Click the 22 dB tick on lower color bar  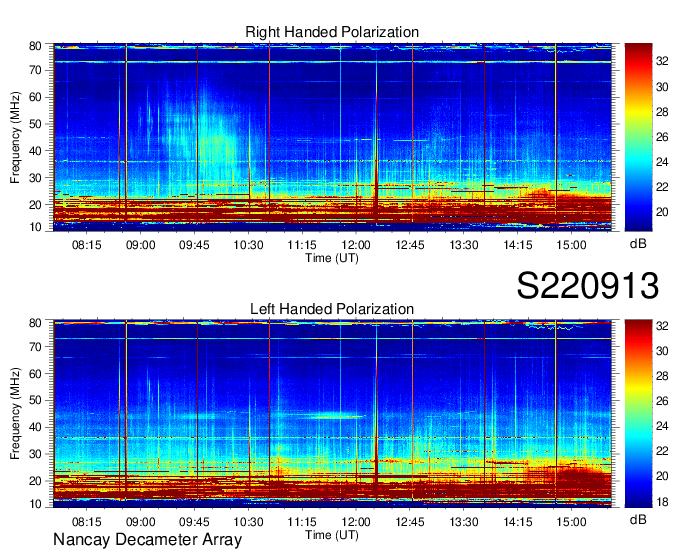coord(662,451)
